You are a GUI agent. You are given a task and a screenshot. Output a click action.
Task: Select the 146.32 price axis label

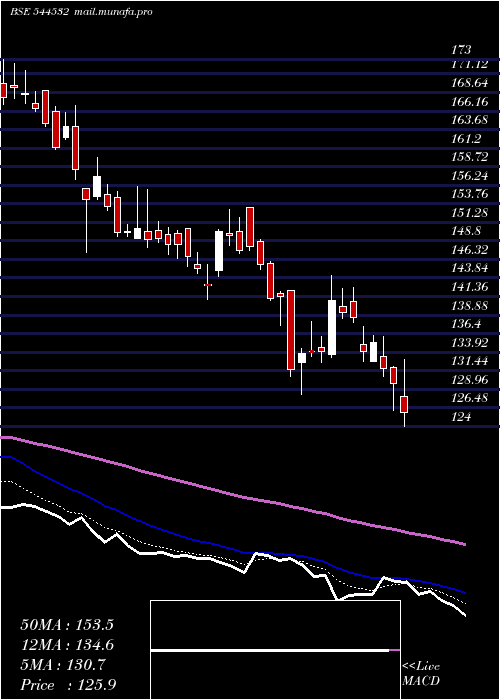pos(469,250)
